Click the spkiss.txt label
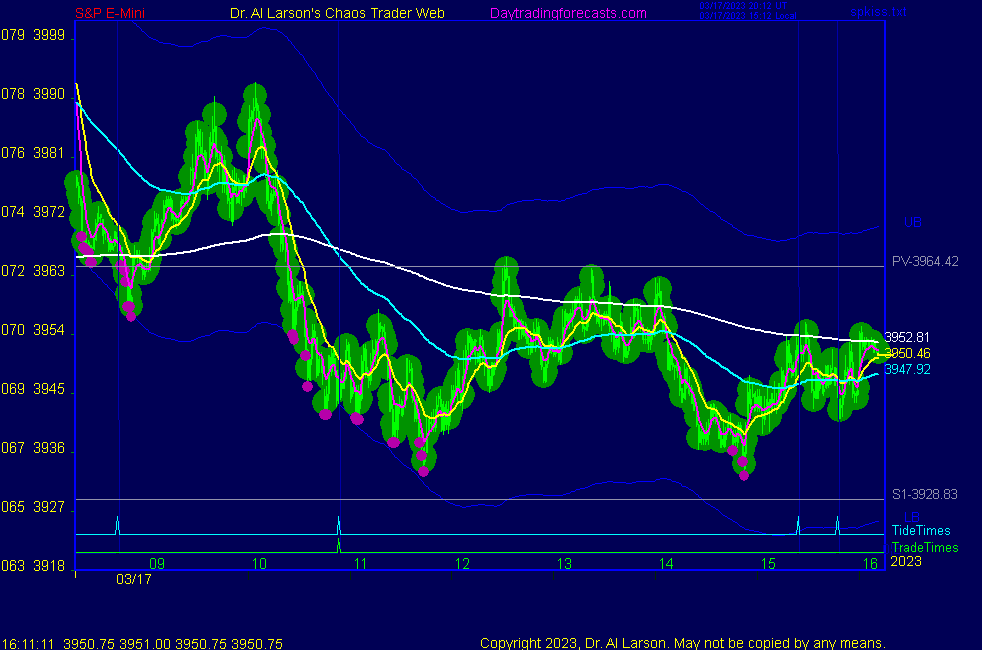This screenshot has width=982, height=650. point(878,12)
